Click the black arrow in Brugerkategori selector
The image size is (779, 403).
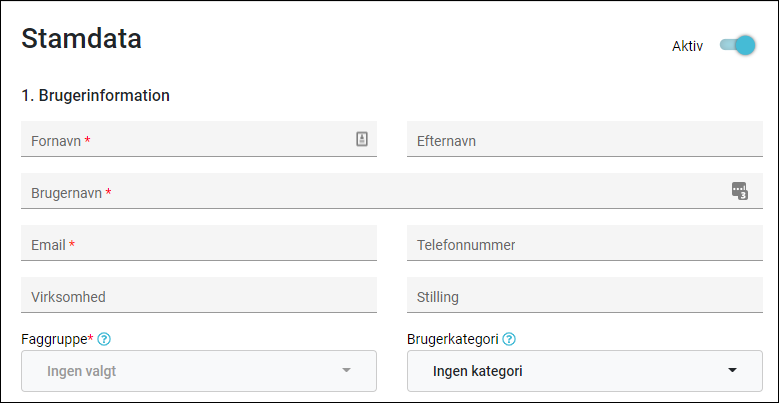732,370
